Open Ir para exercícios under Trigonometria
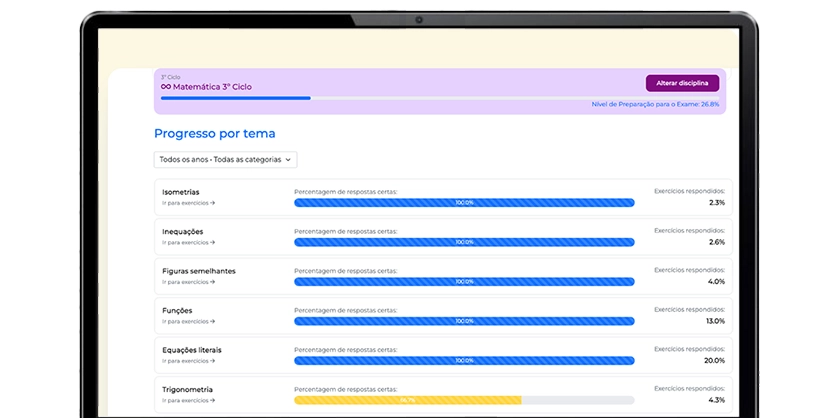The image size is (822, 418). (188, 400)
